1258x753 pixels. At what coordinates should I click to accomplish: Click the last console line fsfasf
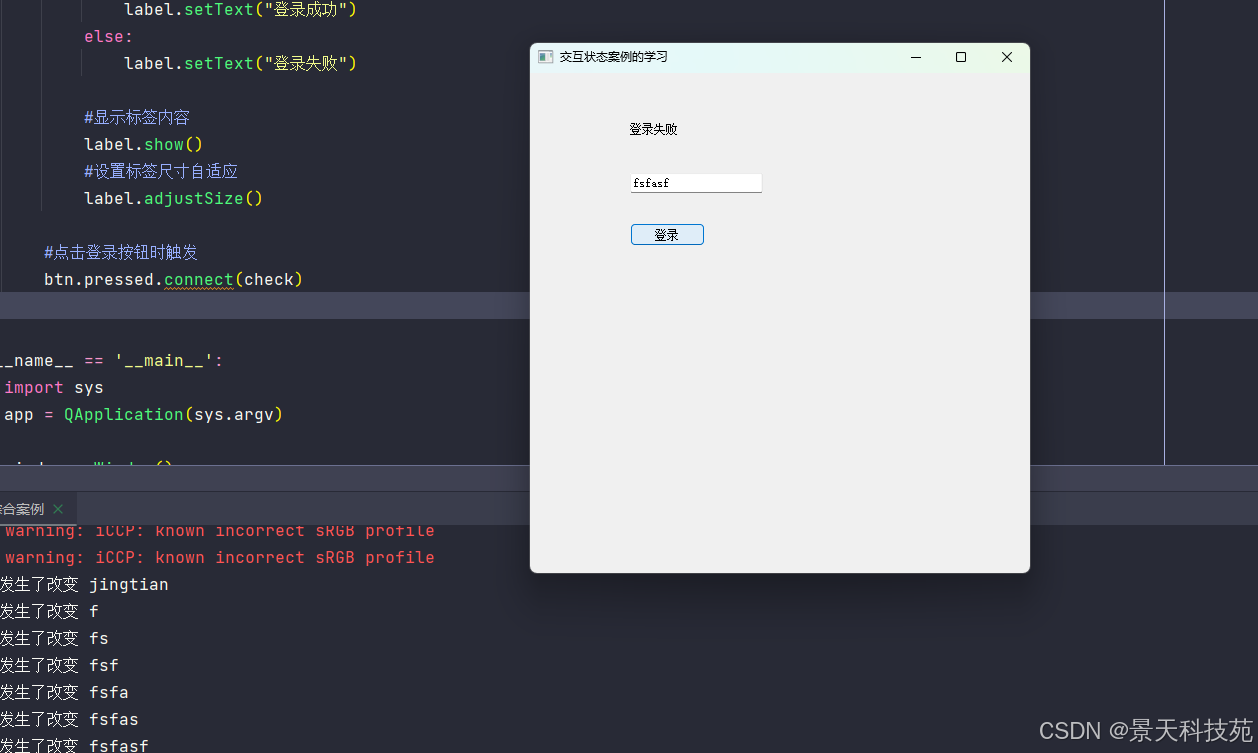pyautogui.click(x=74, y=745)
